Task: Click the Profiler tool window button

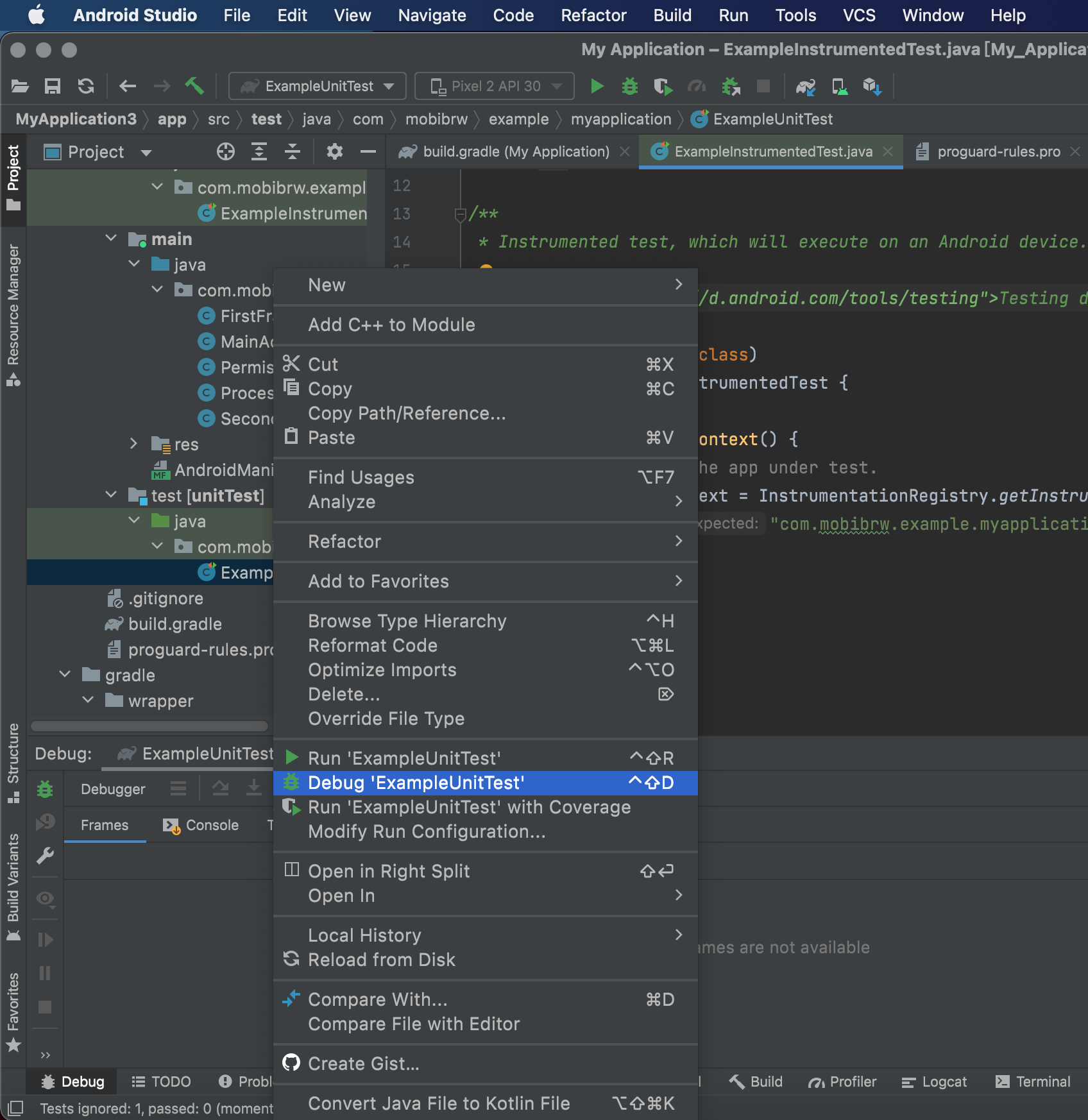Action: point(842,1082)
